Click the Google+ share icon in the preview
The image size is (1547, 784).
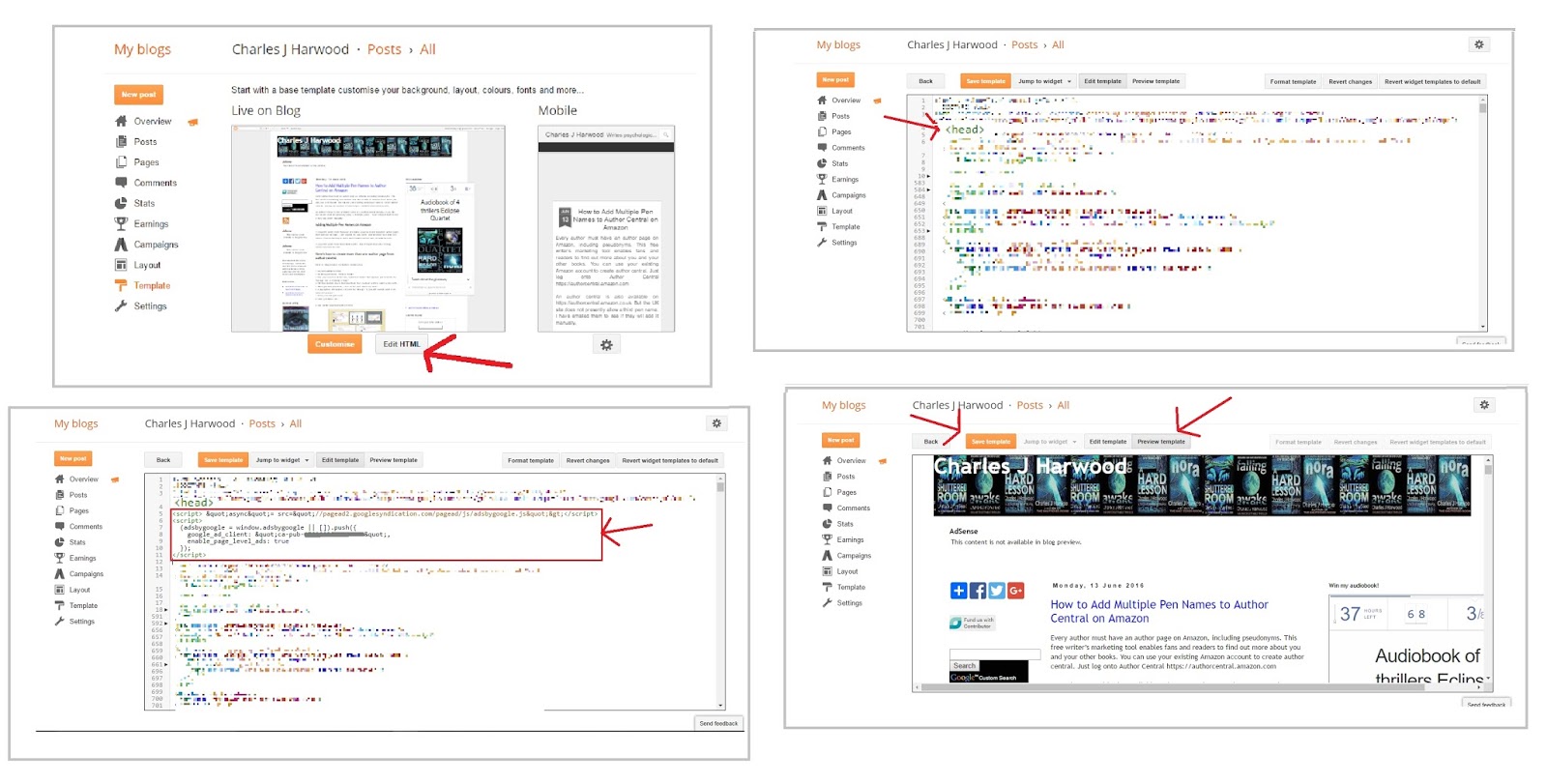(1015, 591)
